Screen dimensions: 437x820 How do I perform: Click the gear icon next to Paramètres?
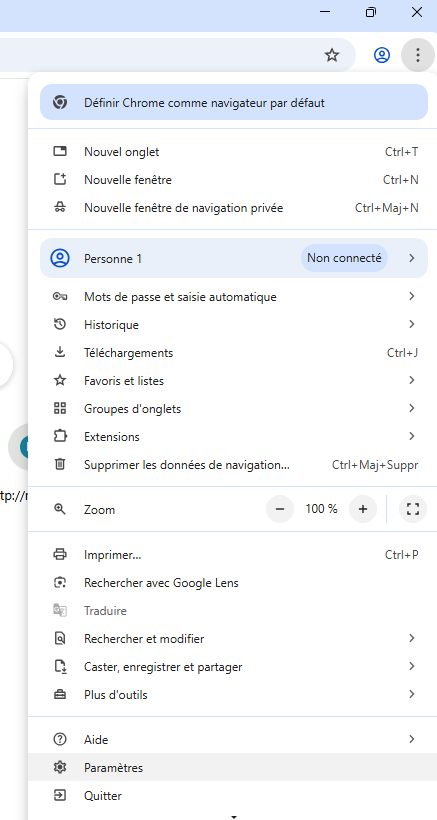tap(60, 768)
